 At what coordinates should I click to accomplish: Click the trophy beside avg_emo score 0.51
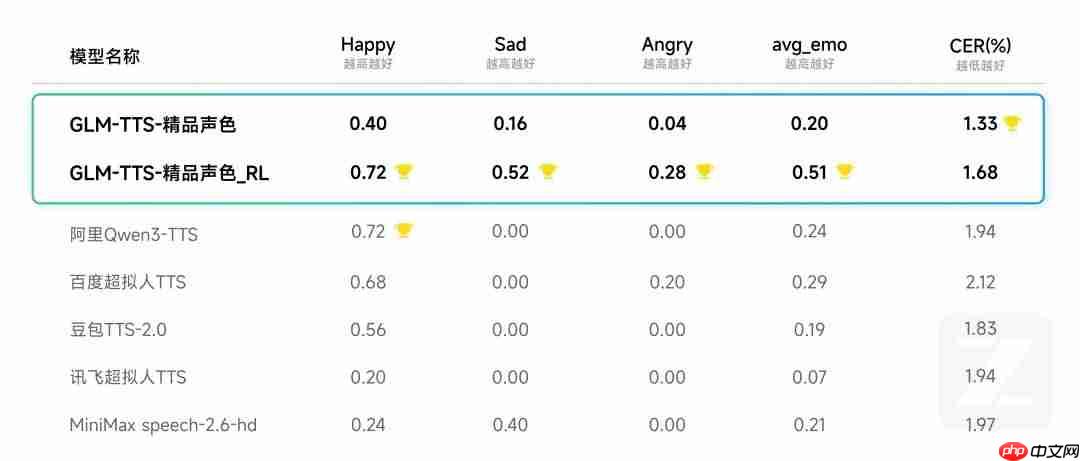coord(845,172)
